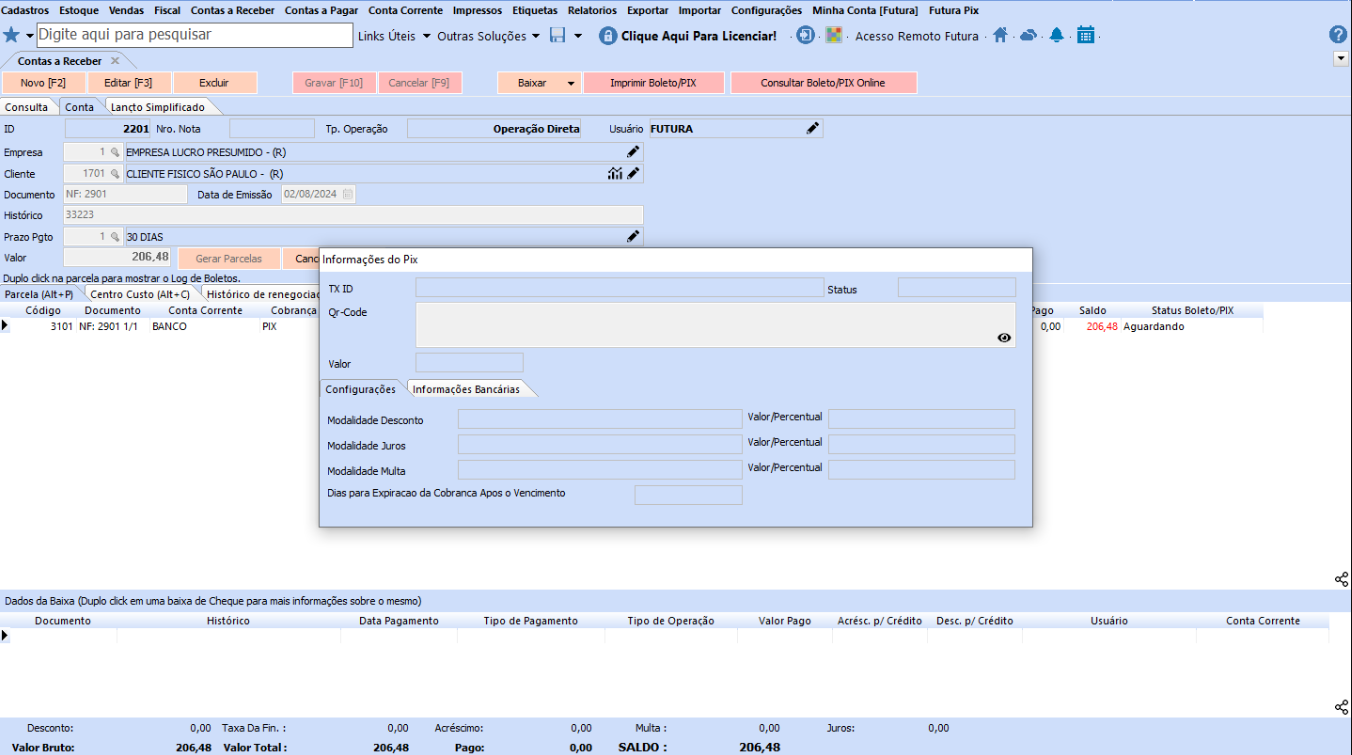The image size is (1352, 755).
Task: Click the circular login arrow icon
Action: 806,35
